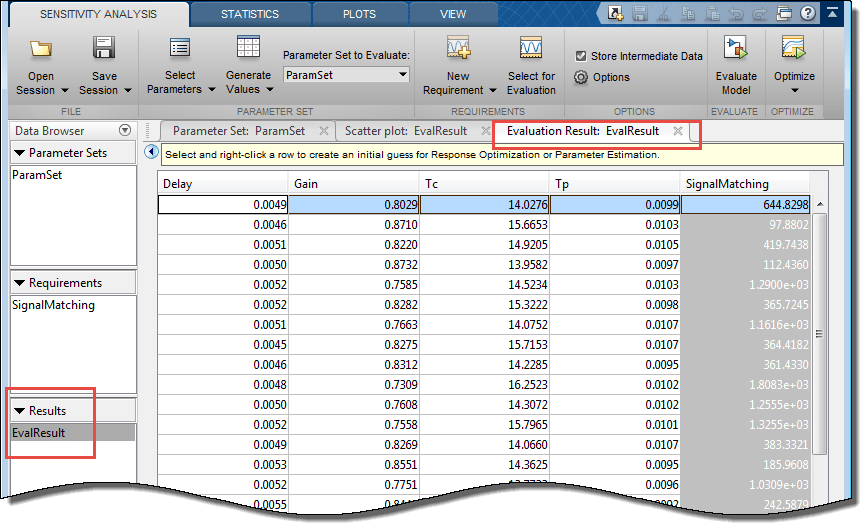Toggle the Store Intermediate Data checkbox

click(x=581, y=56)
